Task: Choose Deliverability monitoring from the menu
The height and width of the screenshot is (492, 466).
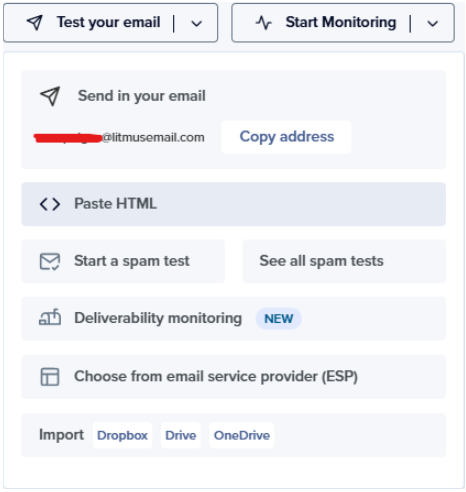Action: (233, 318)
